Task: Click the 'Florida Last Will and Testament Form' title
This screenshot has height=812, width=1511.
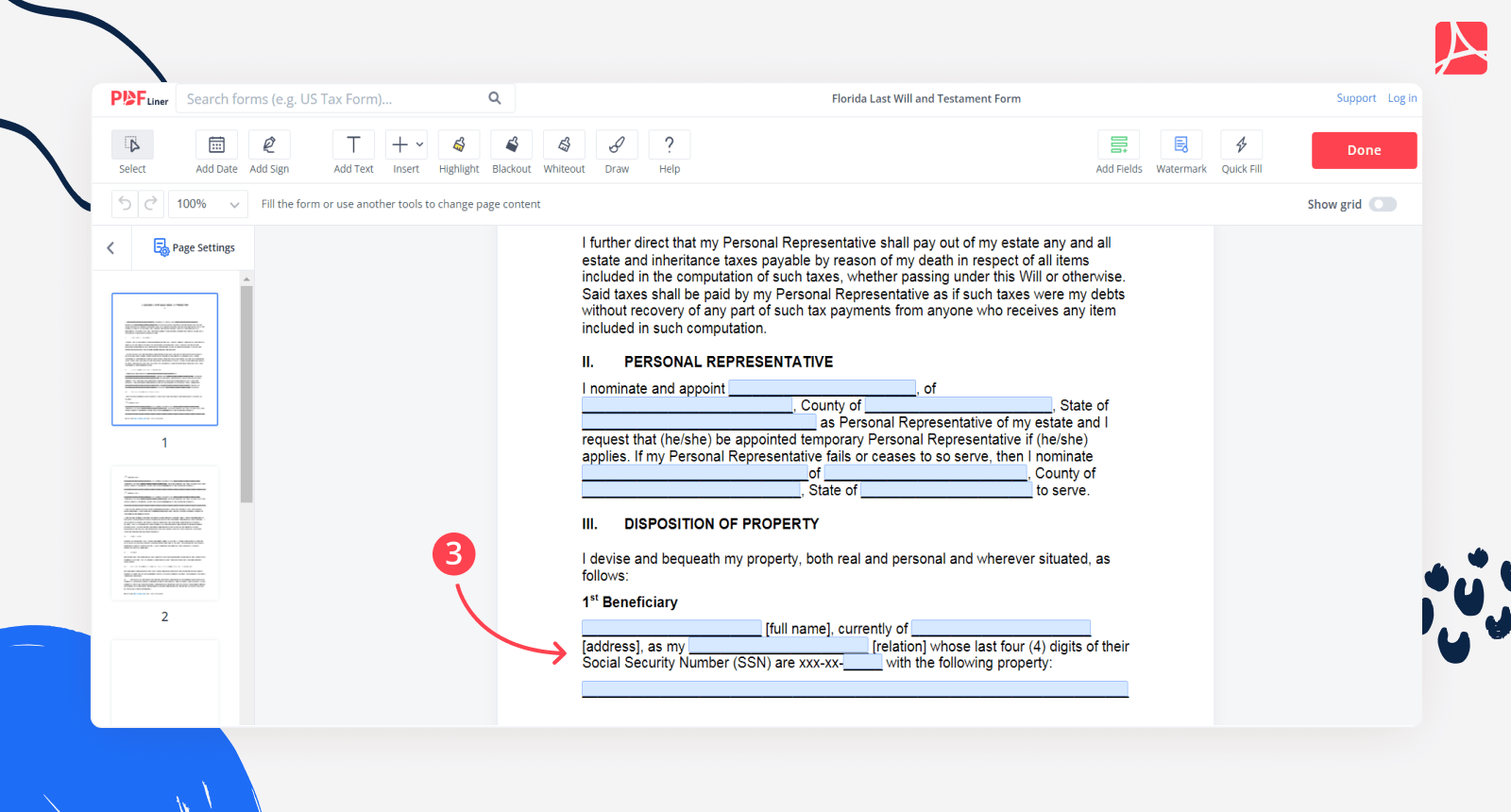Action: (926, 98)
